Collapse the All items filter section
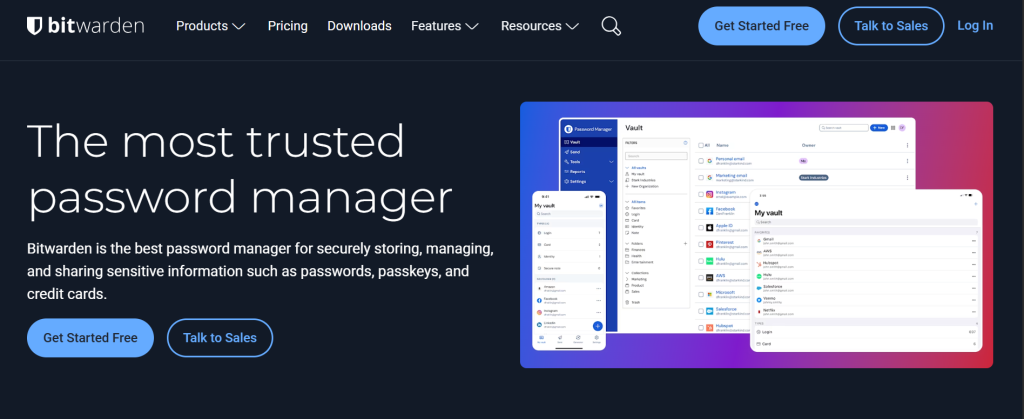1024x419 pixels. (x=627, y=202)
